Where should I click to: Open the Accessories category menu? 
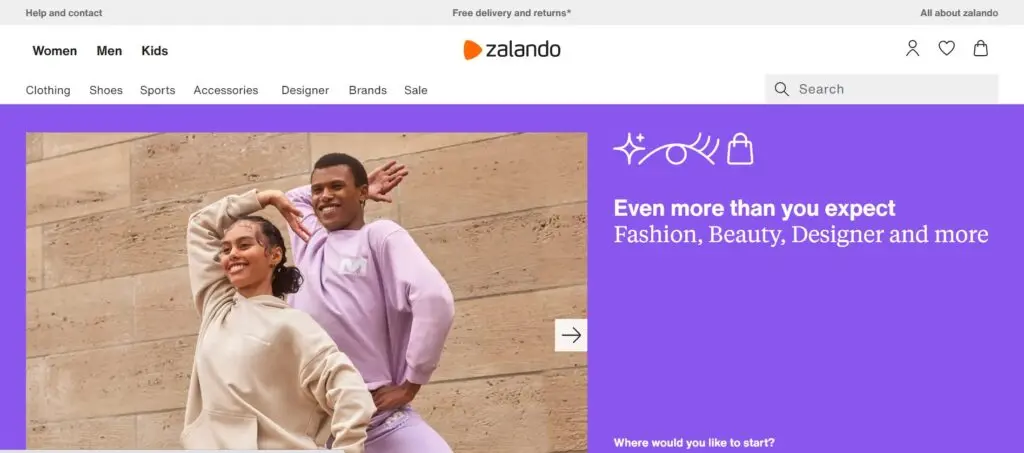coord(226,90)
